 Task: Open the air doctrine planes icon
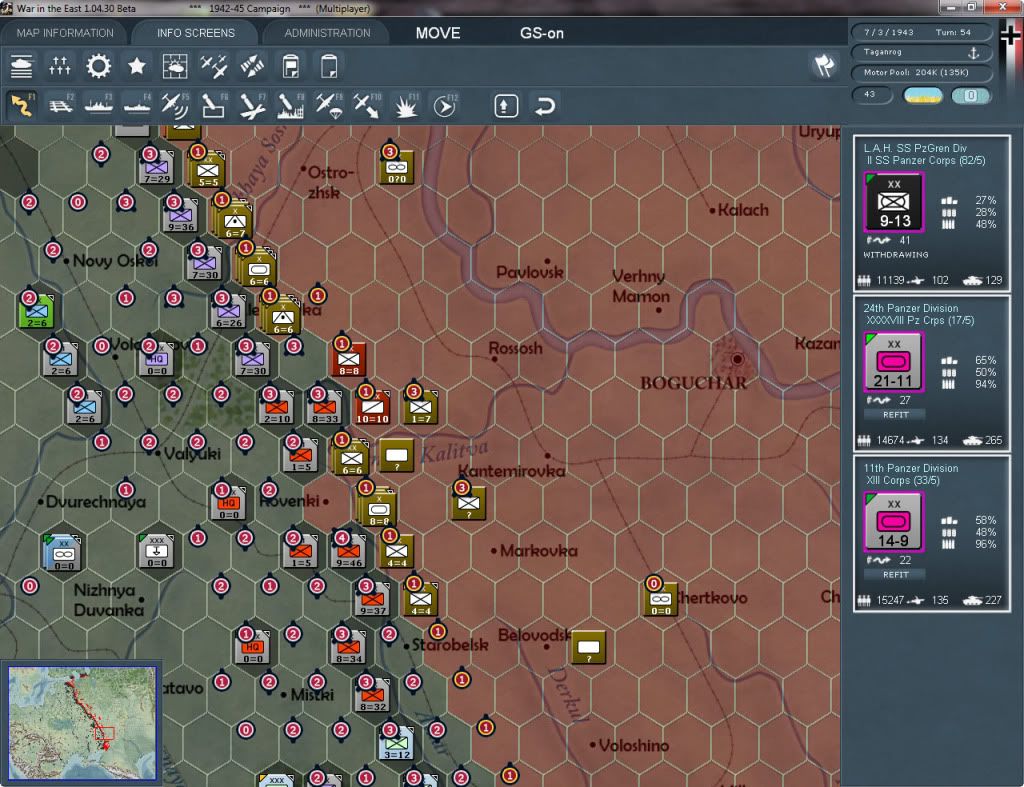click(214, 66)
